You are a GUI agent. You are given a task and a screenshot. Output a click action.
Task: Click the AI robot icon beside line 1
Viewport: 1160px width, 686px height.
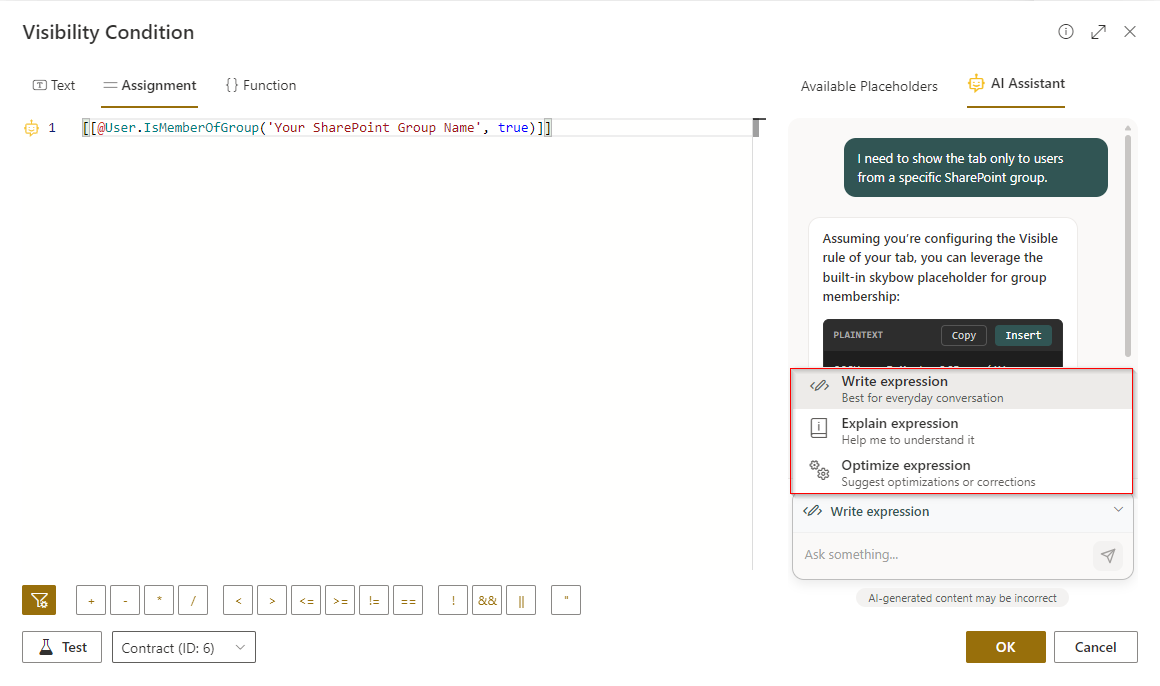pyautogui.click(x=31, y=128)
